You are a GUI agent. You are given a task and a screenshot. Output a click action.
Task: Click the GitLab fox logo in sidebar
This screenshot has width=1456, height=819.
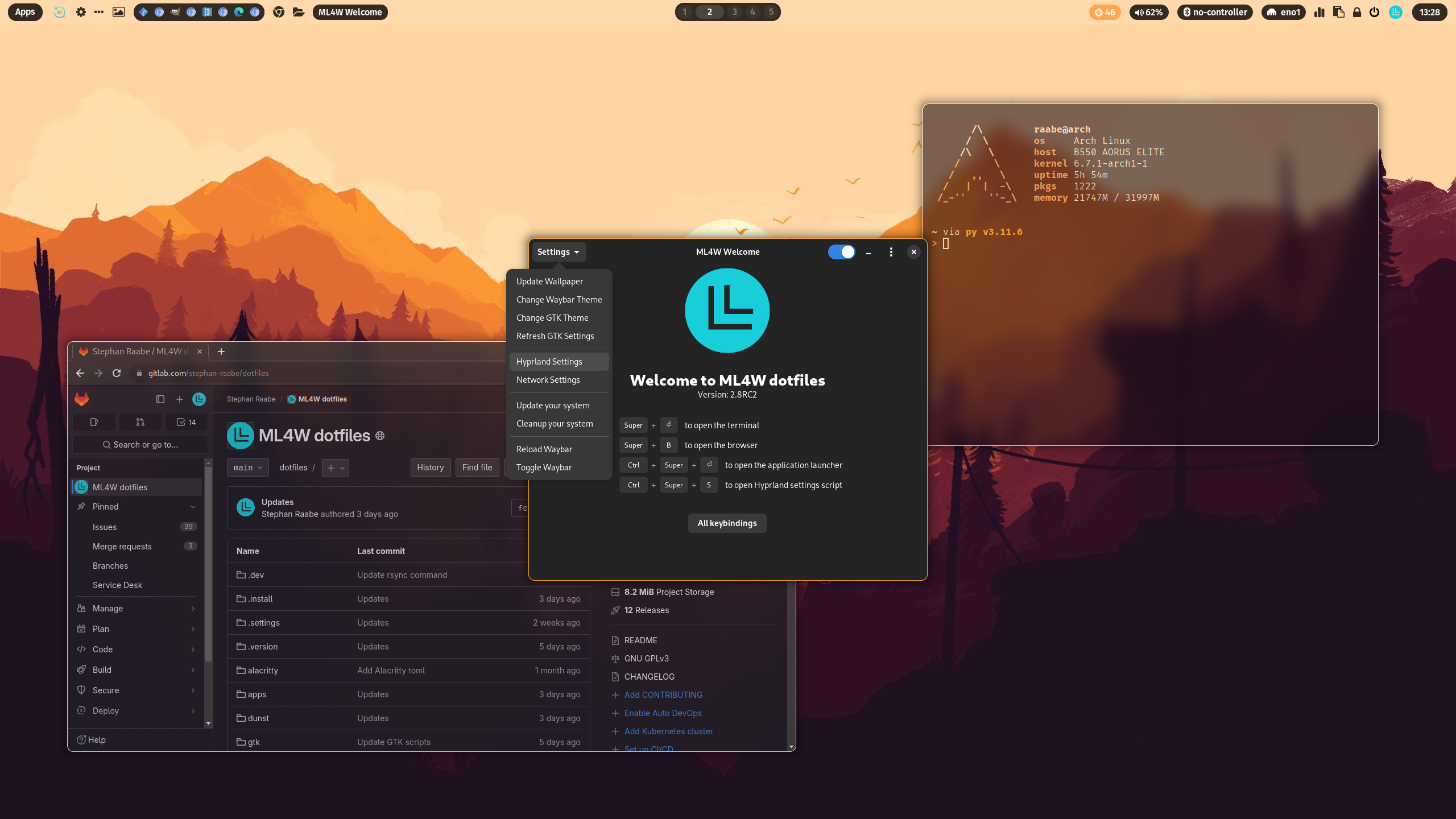[x=82, y=399]
